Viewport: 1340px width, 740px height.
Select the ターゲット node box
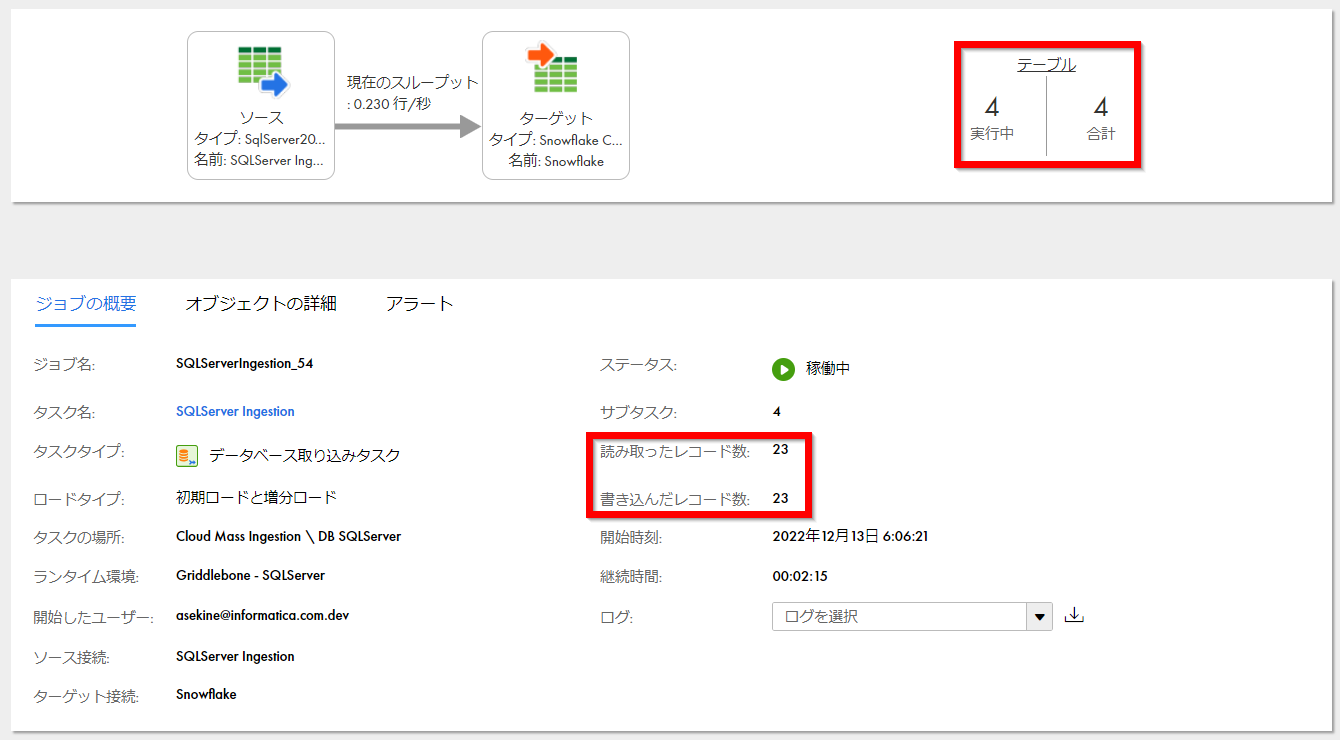pyautogui.click(x=556, y=105)
